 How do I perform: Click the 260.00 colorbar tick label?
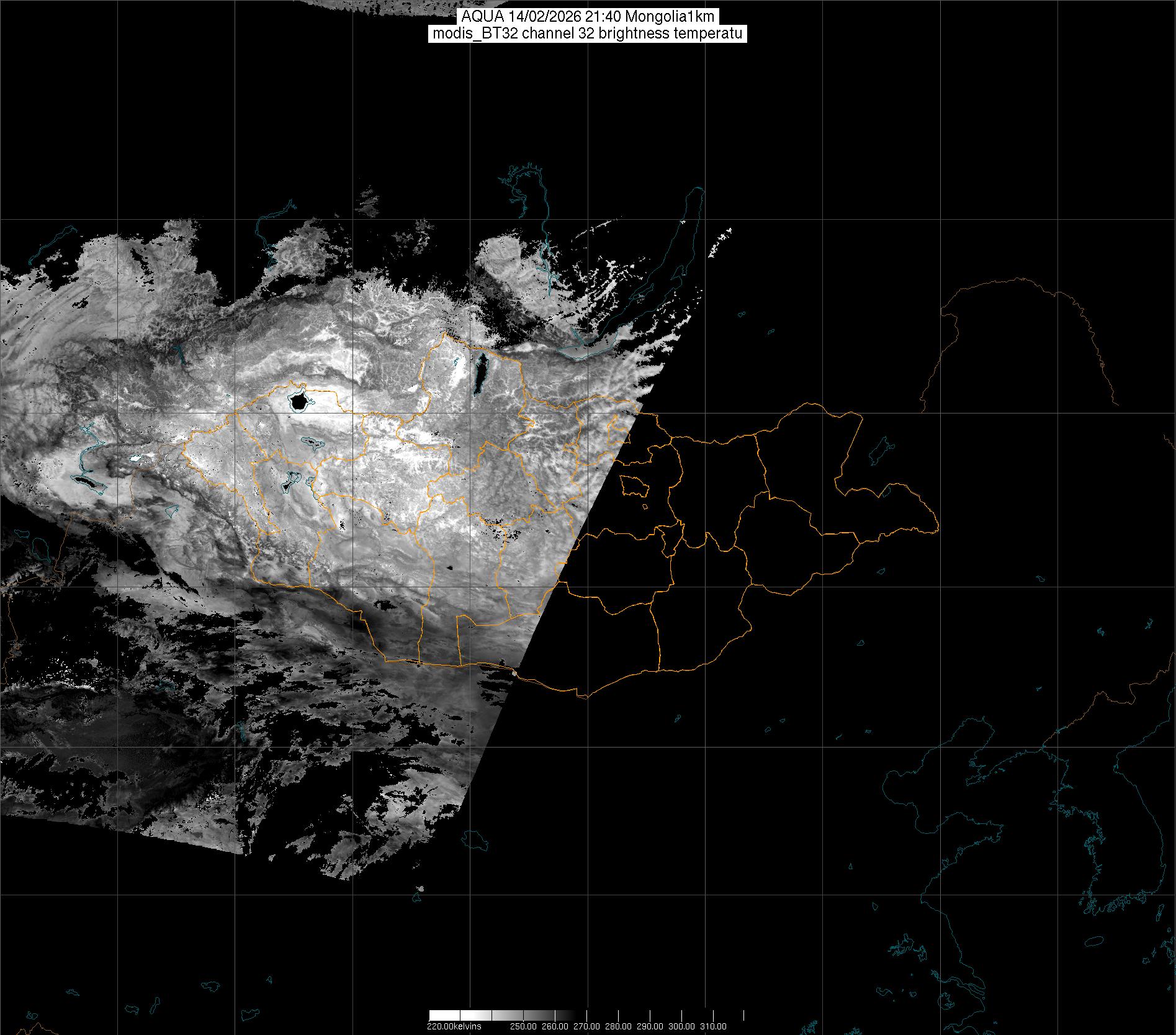[555, 1026]
